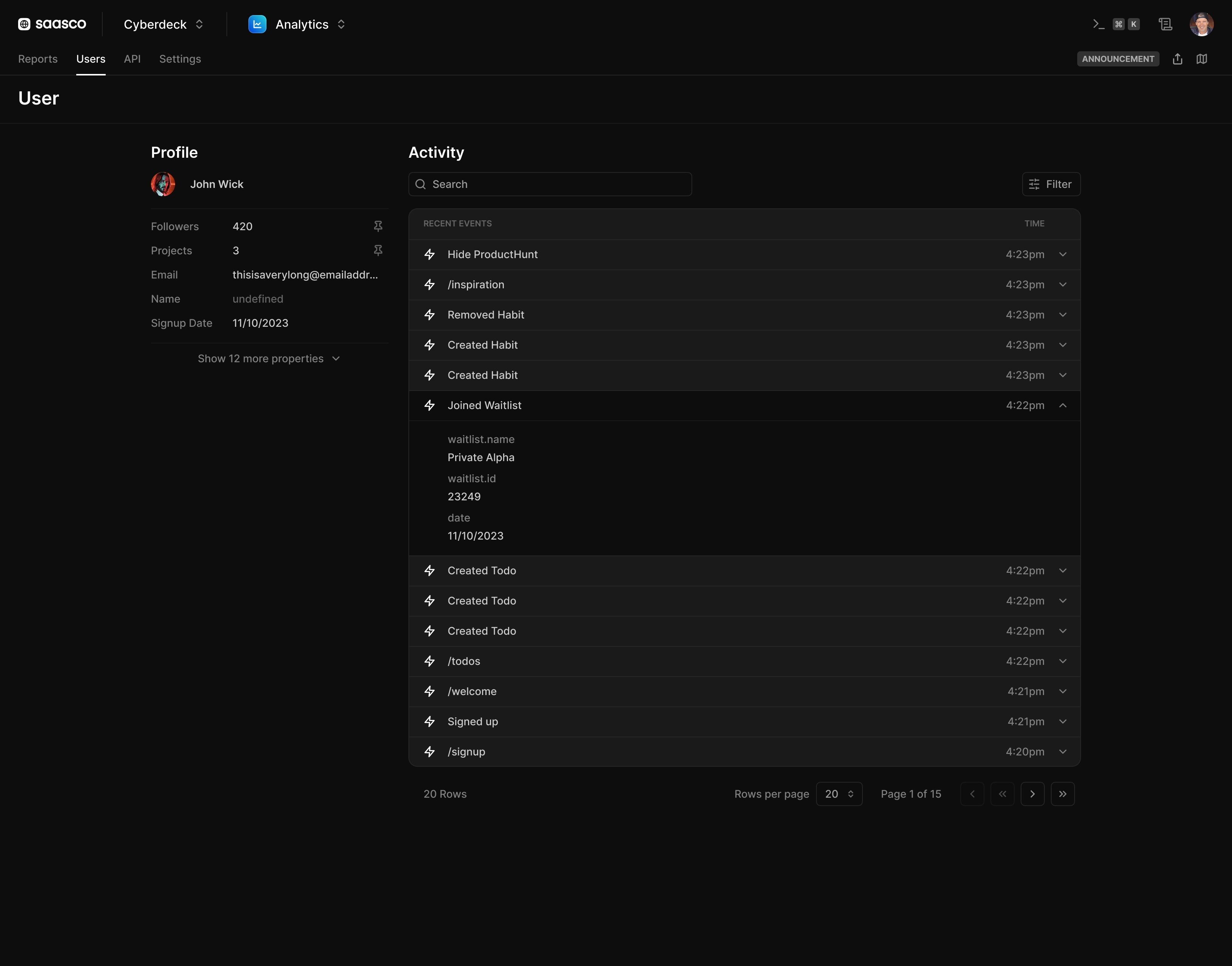This screenshot has width=1232, height=966.
Task: Click John Wick profile avatar
Action: point(163,184)
